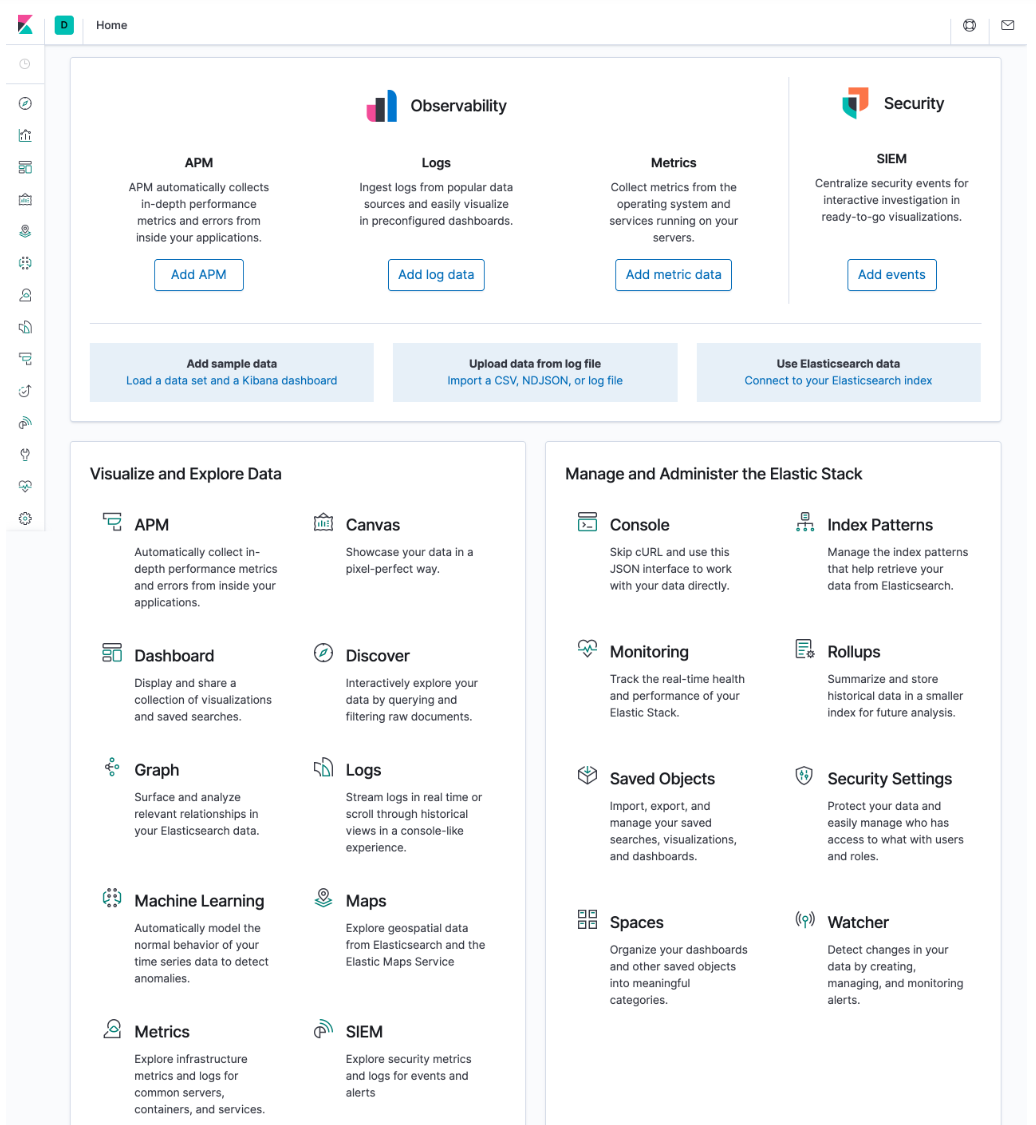The height and width of the screenshot is (1125, 1036).
Task: Click the Graph card icon
Action: (x=112, y=767)
